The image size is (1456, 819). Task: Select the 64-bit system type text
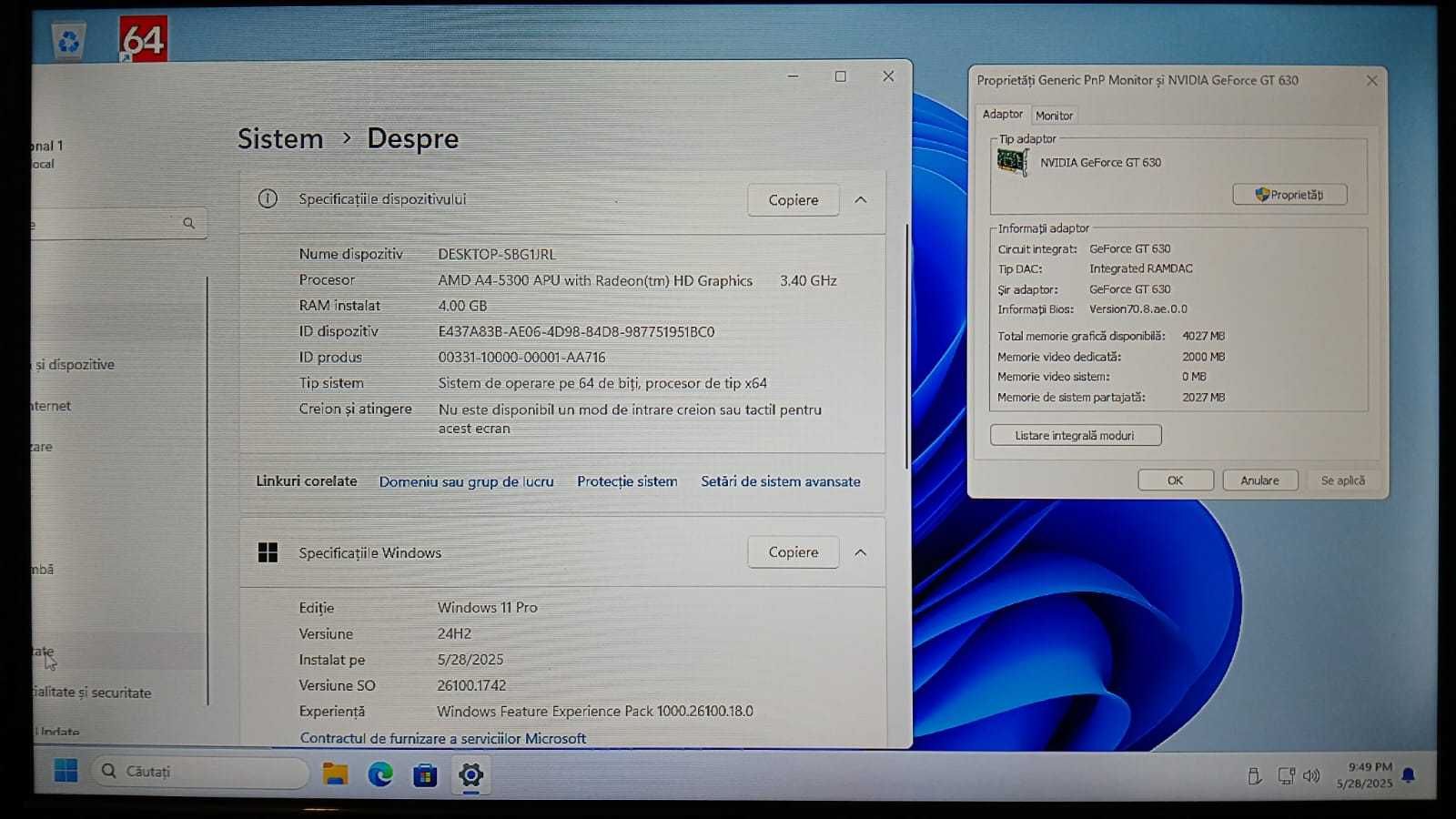point(602,383)
